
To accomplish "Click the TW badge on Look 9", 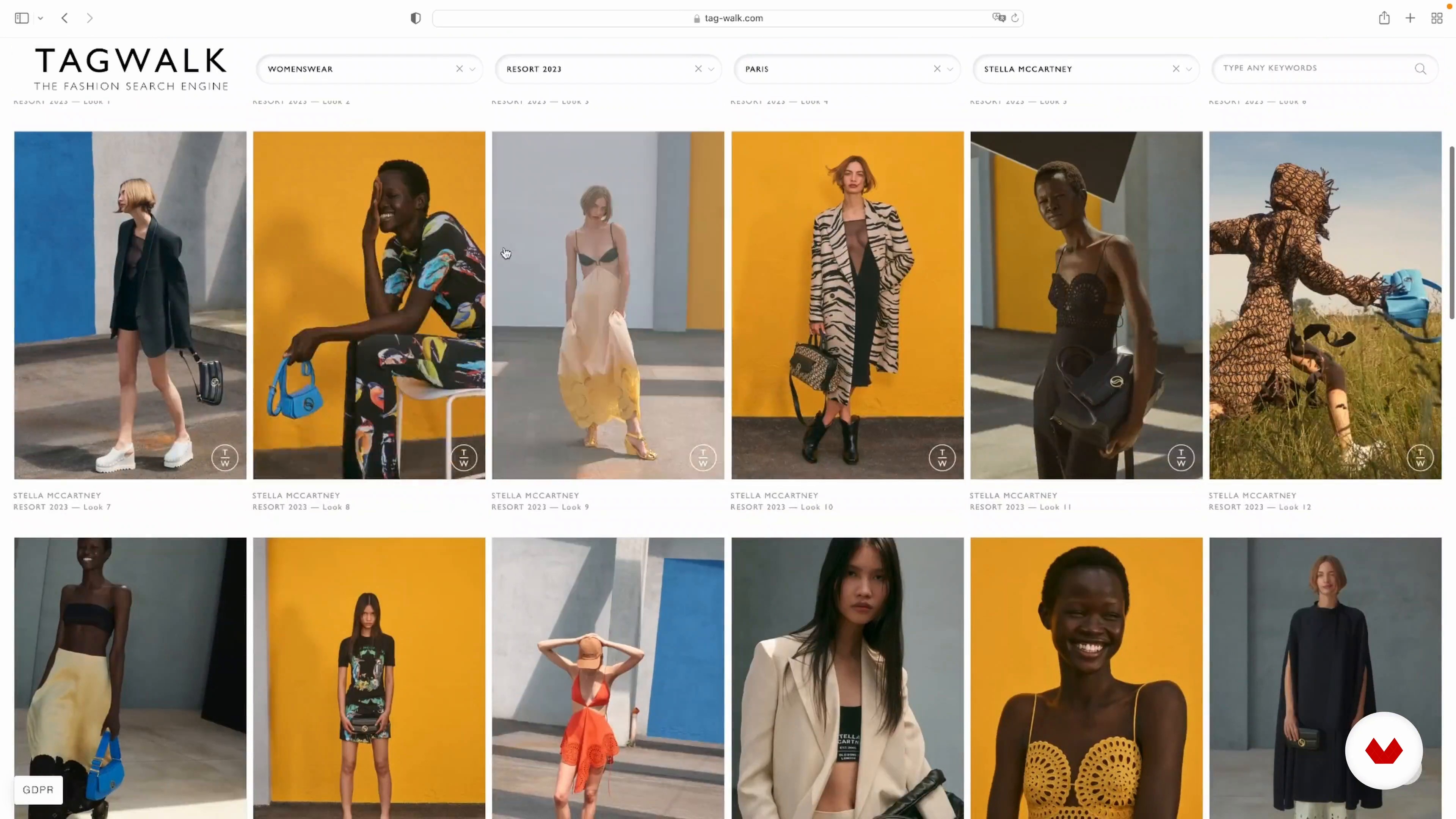I will (703, 458).
